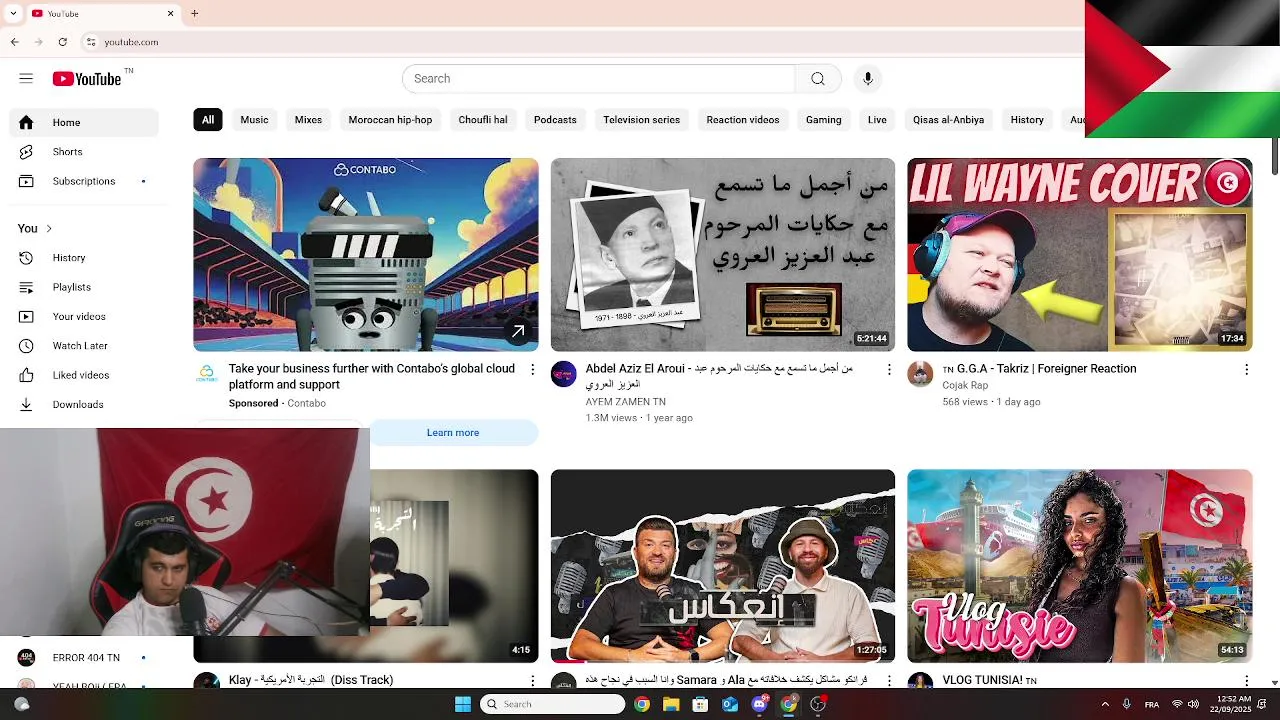Viewport: 1280px width, 720px height.
Task: Close the YouTube browser tab
Action: click(170, 14)
